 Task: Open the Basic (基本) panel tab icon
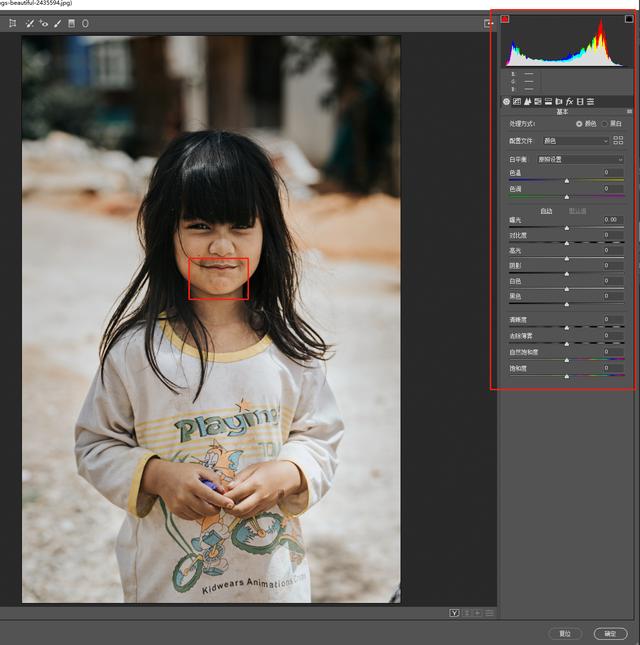click(x=506, y=101)
